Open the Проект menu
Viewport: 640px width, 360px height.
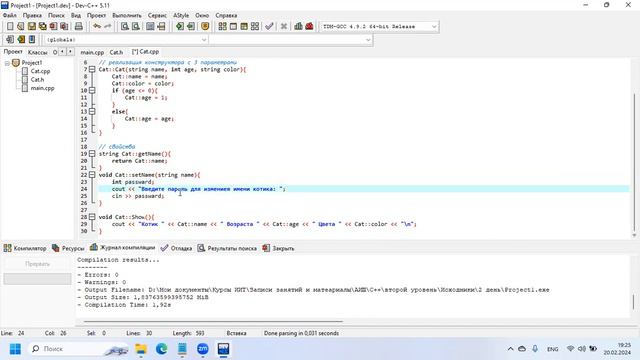[96, 16]
